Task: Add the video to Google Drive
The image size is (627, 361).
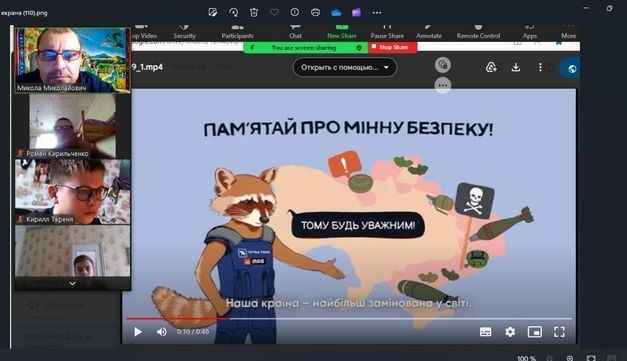Action: point(491,67)
